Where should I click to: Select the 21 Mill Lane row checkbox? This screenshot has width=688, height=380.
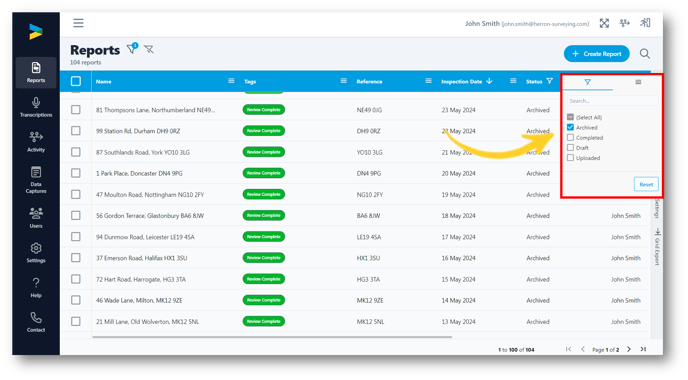[x=76, y=321]
